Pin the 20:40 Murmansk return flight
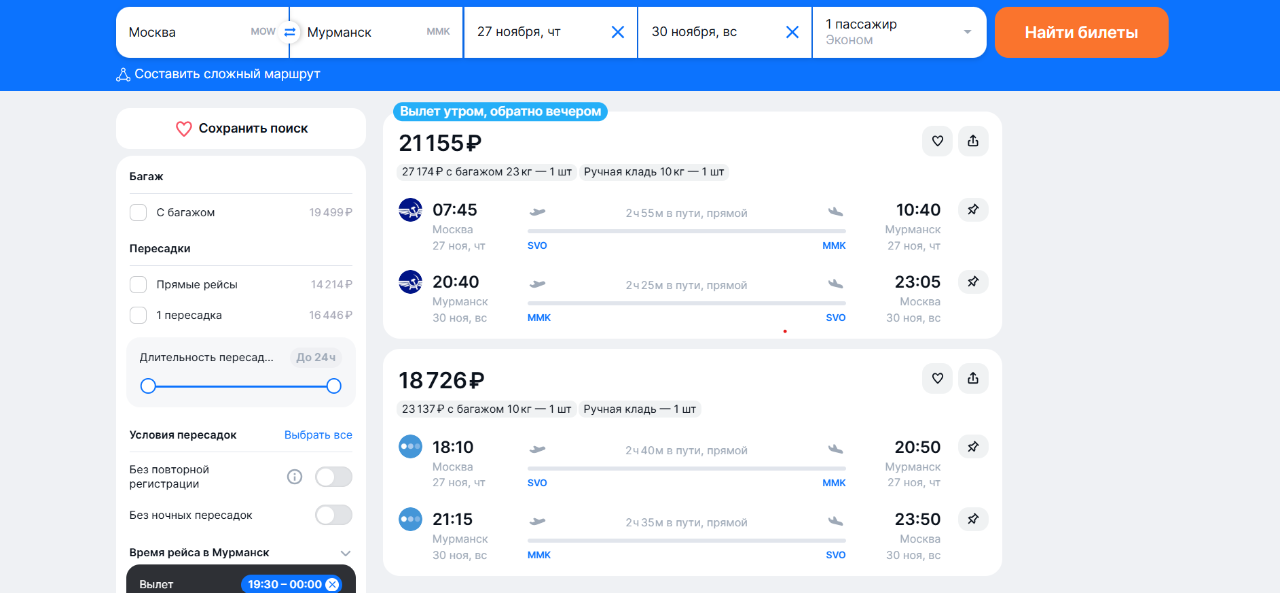 click(973, 282)
